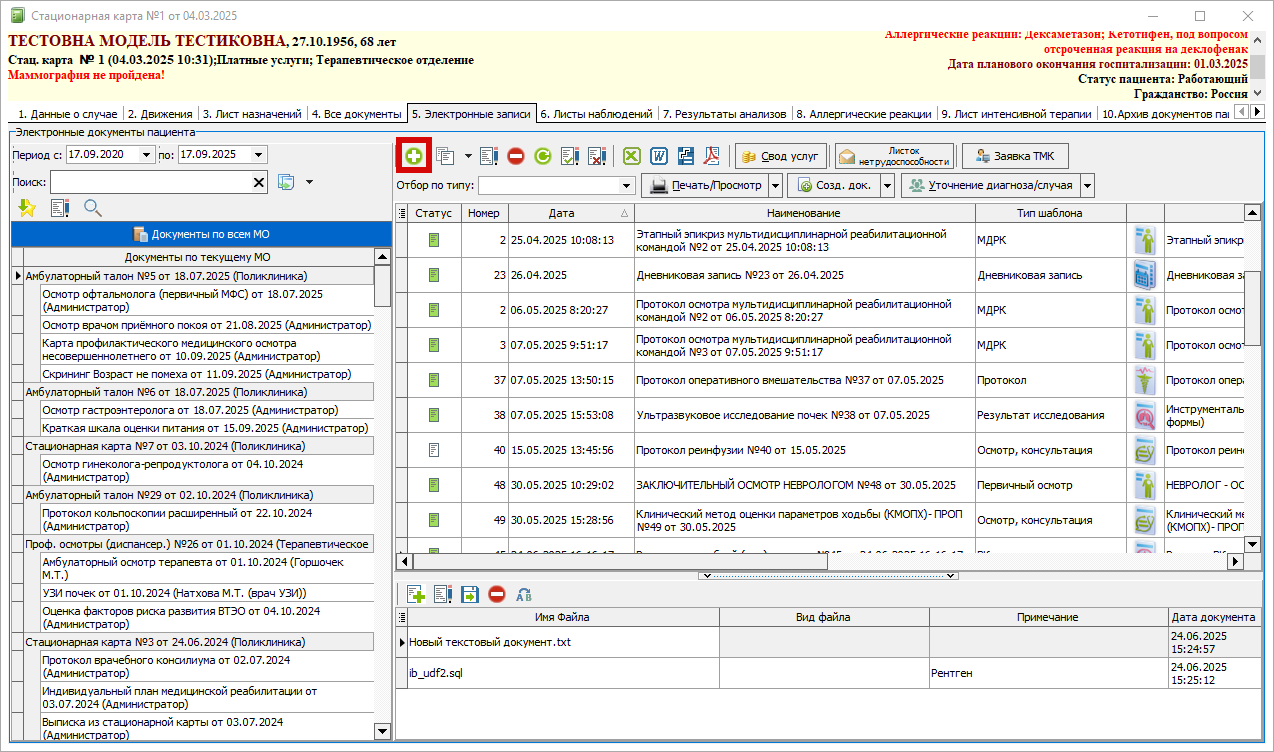Click the edit file icon in attachments toolbar
The image size is (1274, 752).
point(443,594)
